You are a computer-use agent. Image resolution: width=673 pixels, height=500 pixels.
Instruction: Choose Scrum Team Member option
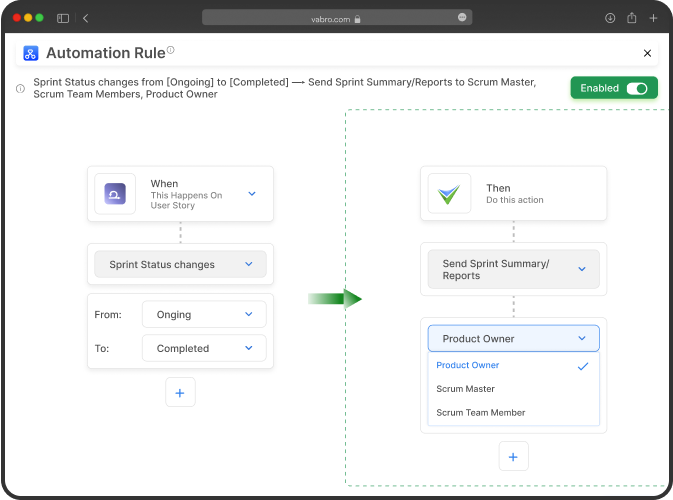click(481, 412)
